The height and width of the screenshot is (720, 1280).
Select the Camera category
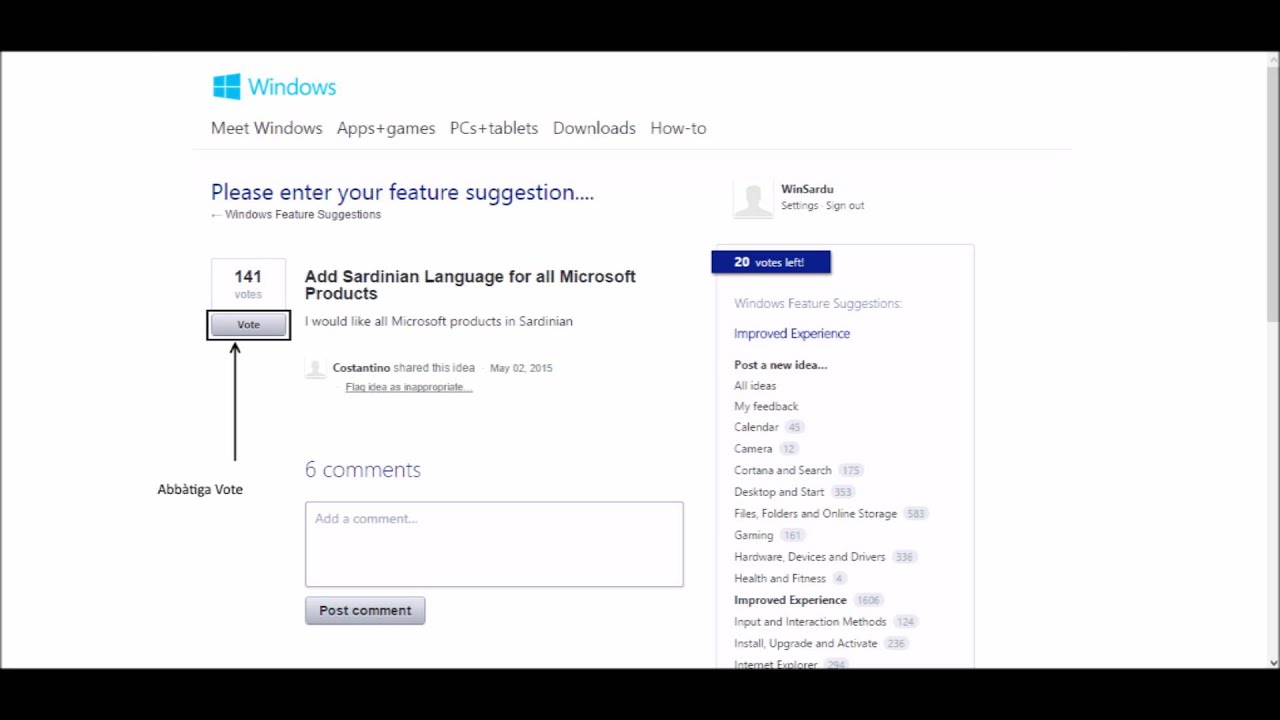pyautogui.click(x=753, y=449)
